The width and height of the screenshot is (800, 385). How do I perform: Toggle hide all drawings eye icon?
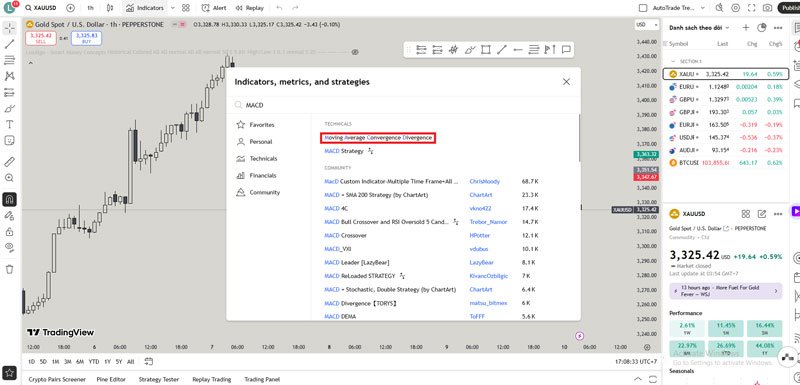[9, 247]
